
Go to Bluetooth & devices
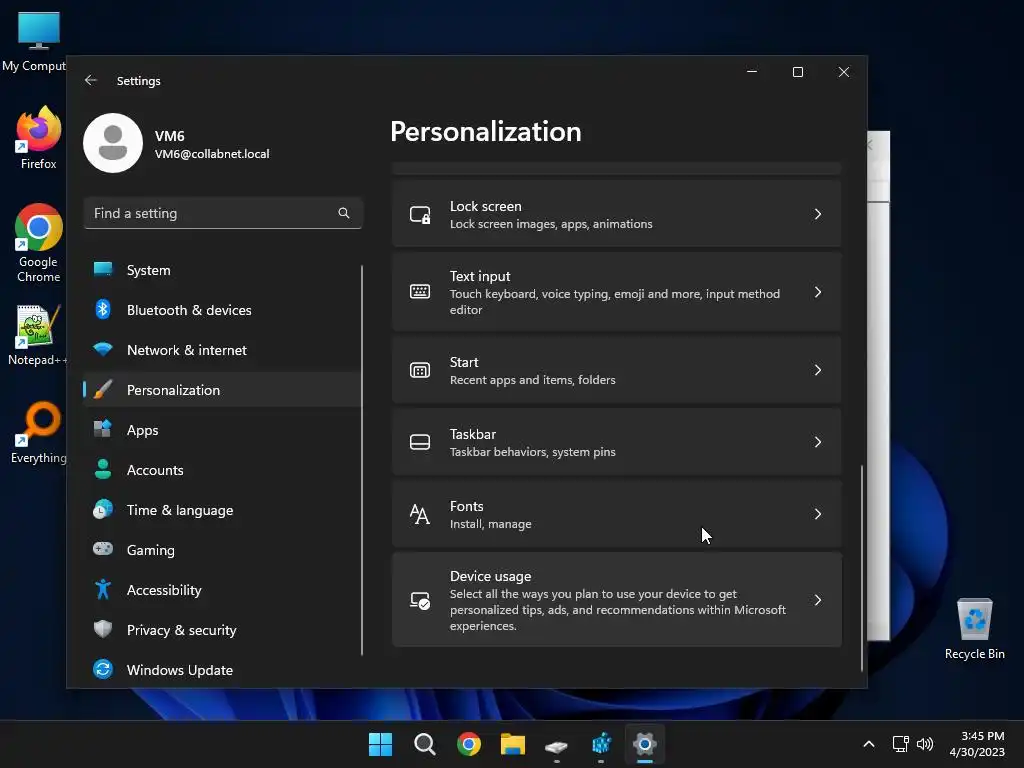point(222,310)
